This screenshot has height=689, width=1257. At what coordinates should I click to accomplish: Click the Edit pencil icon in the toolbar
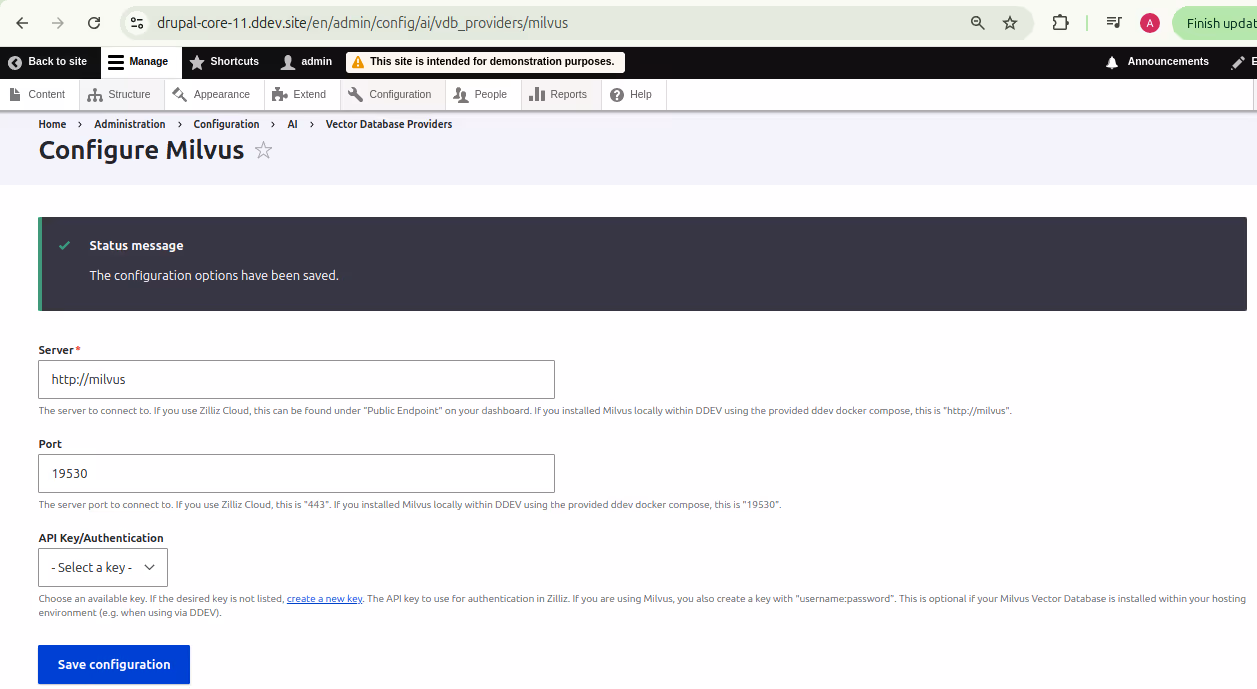point(1240,62)
